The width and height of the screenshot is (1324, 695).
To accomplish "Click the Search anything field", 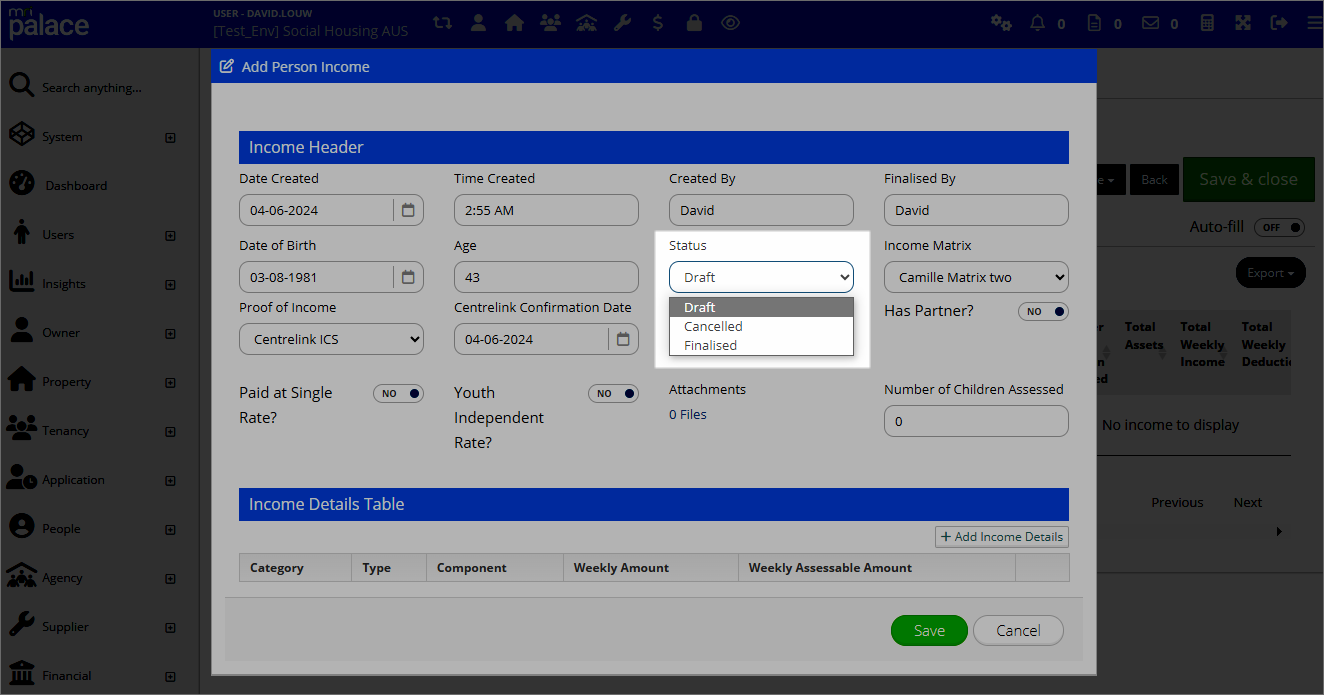I will tap(92, 88).
